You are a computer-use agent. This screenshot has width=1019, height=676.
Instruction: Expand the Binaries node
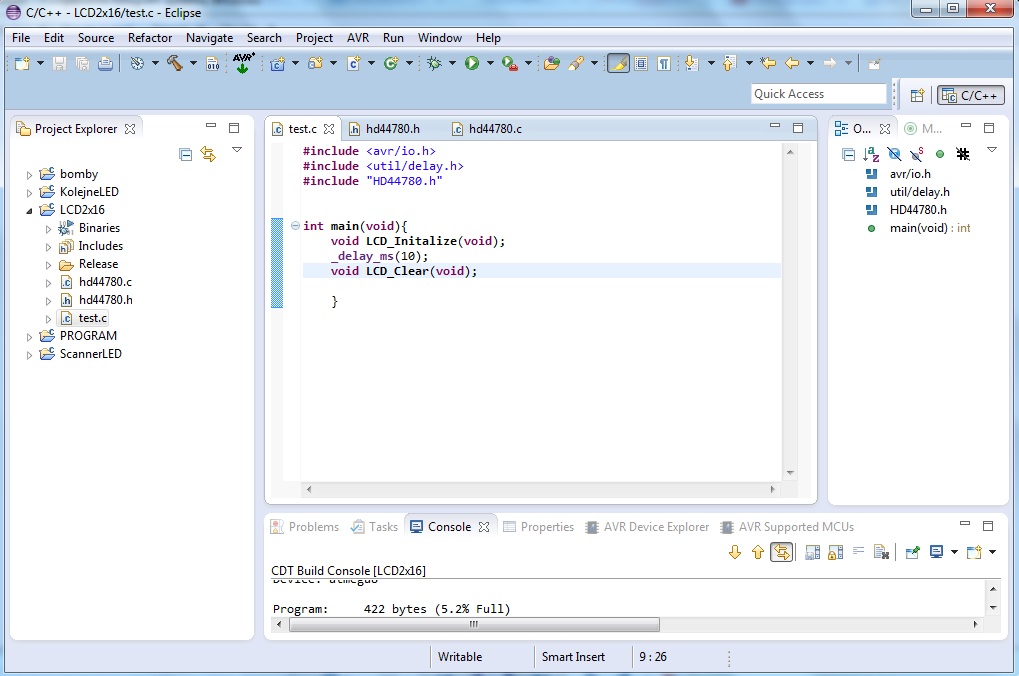tap(48, 229)
